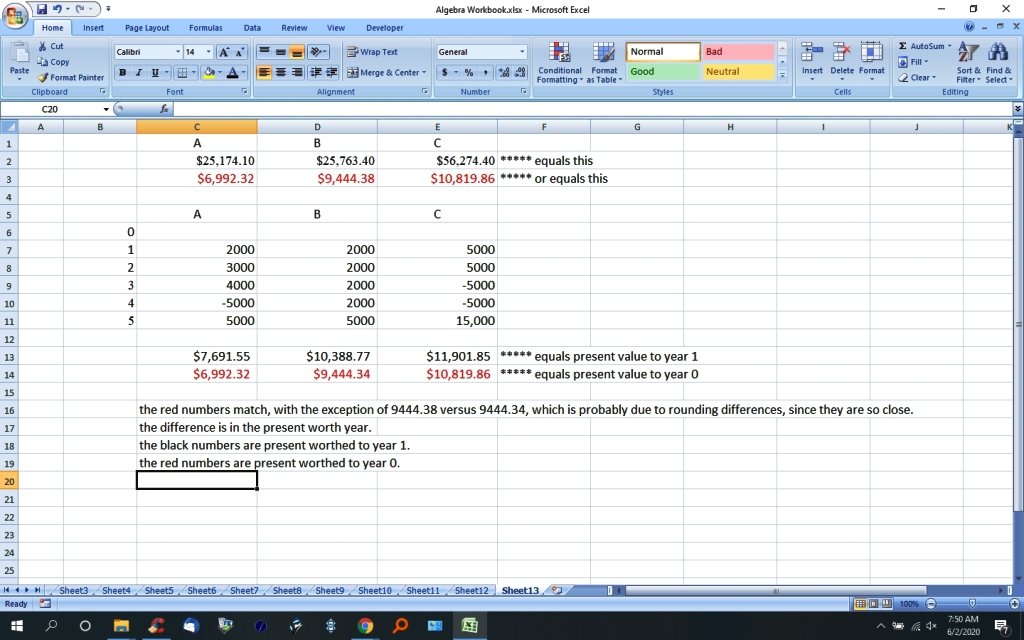Open Format as Table gallery
The width and height of the screenshot is (1024, 640).
point(604,63)
